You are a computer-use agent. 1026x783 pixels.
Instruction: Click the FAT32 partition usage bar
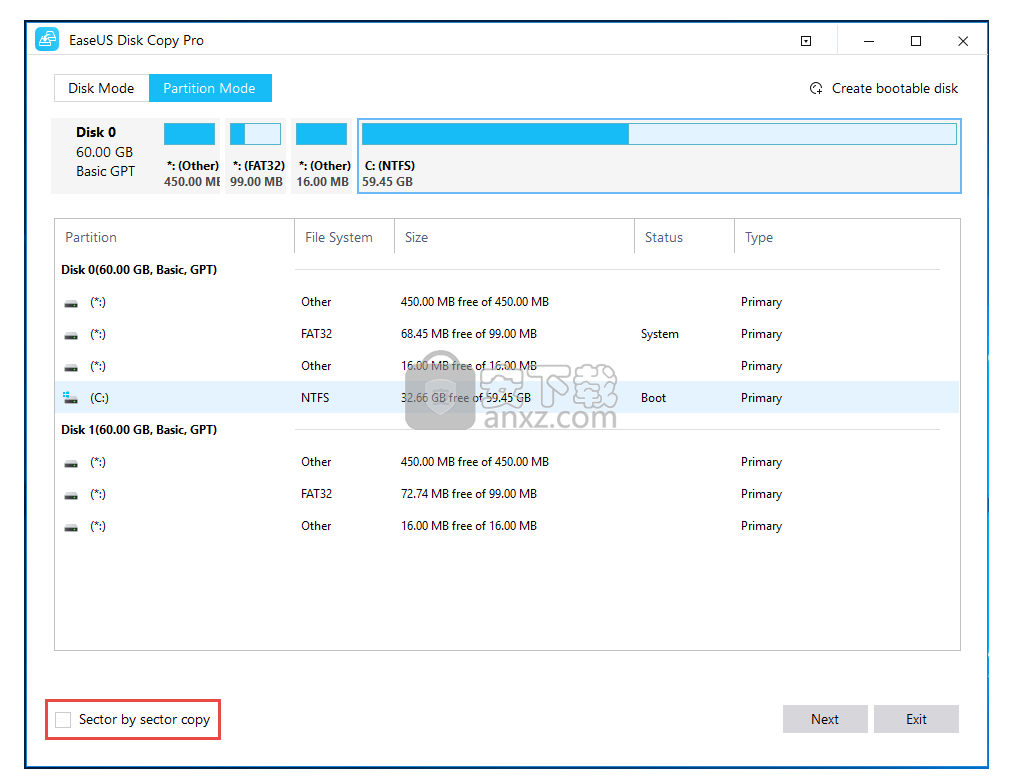click(x=255, y=134)
